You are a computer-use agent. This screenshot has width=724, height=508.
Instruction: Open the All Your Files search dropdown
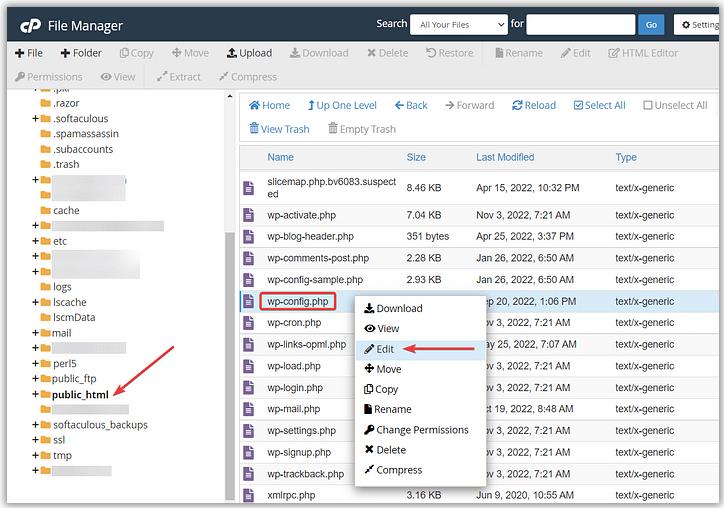pyautogui.click(x=460, y=25)
